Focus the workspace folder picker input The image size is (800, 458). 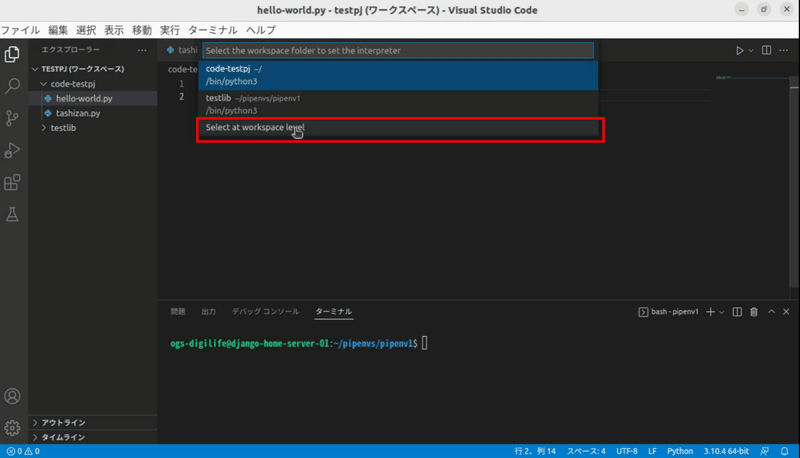pos(398,50)
